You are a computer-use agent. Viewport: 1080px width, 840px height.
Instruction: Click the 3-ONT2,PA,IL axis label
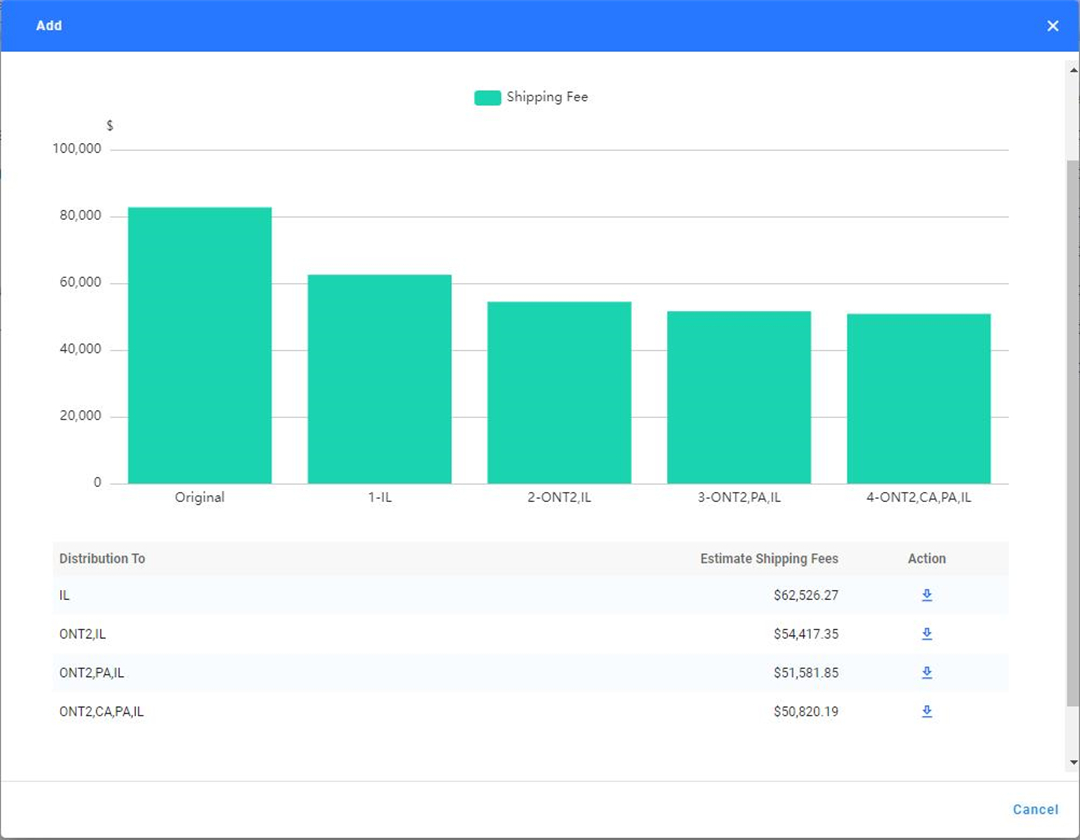click(x=739, y=497)
